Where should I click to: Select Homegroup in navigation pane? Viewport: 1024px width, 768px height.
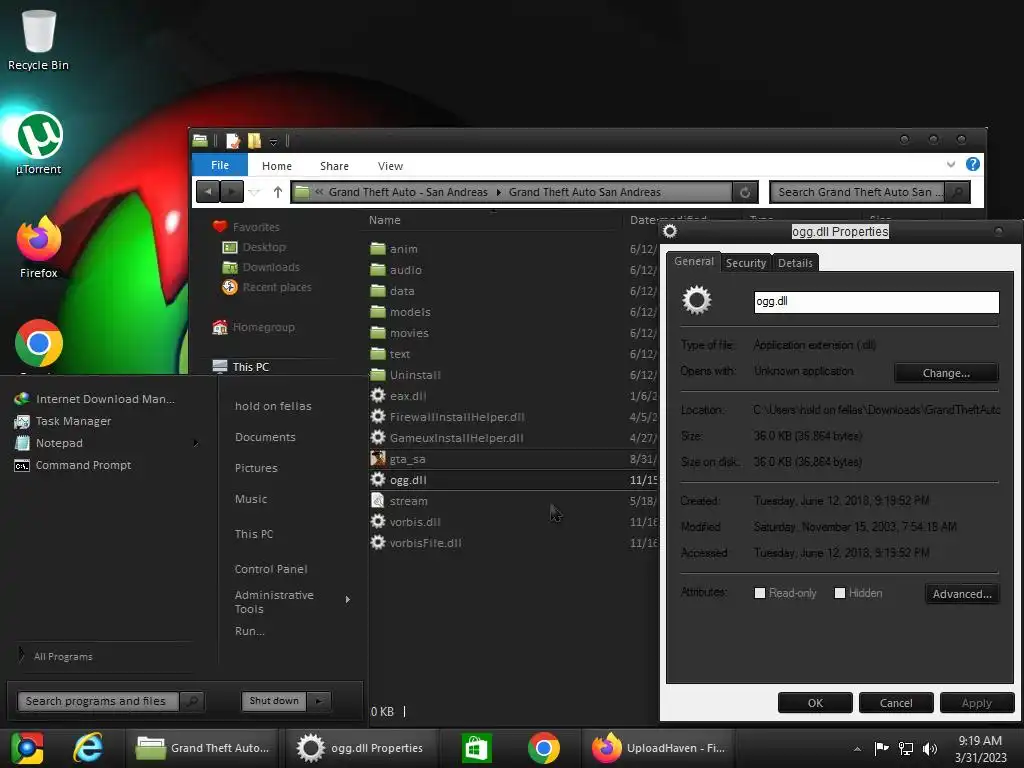click(x=253, y=327)
